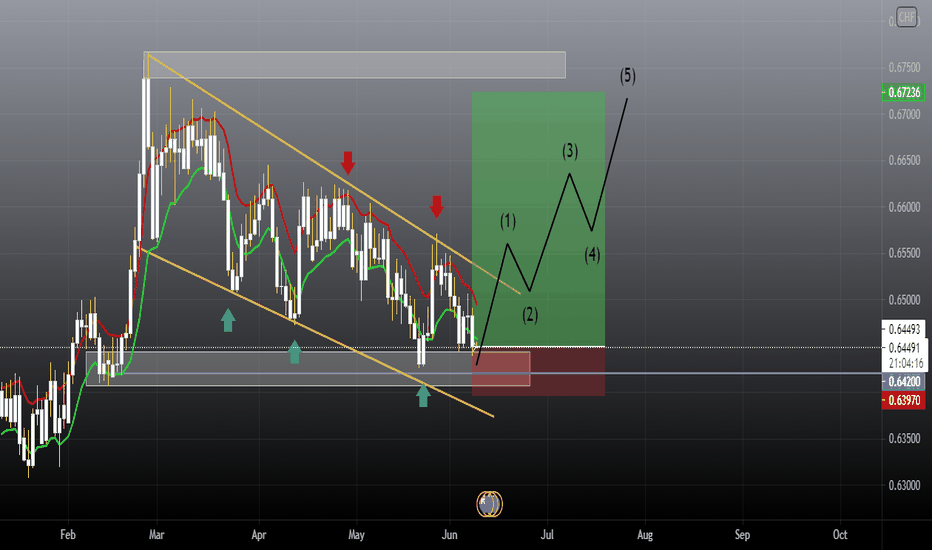932x550 pixels.
Task: Click the Oct label on time axis
Action: 840,535
